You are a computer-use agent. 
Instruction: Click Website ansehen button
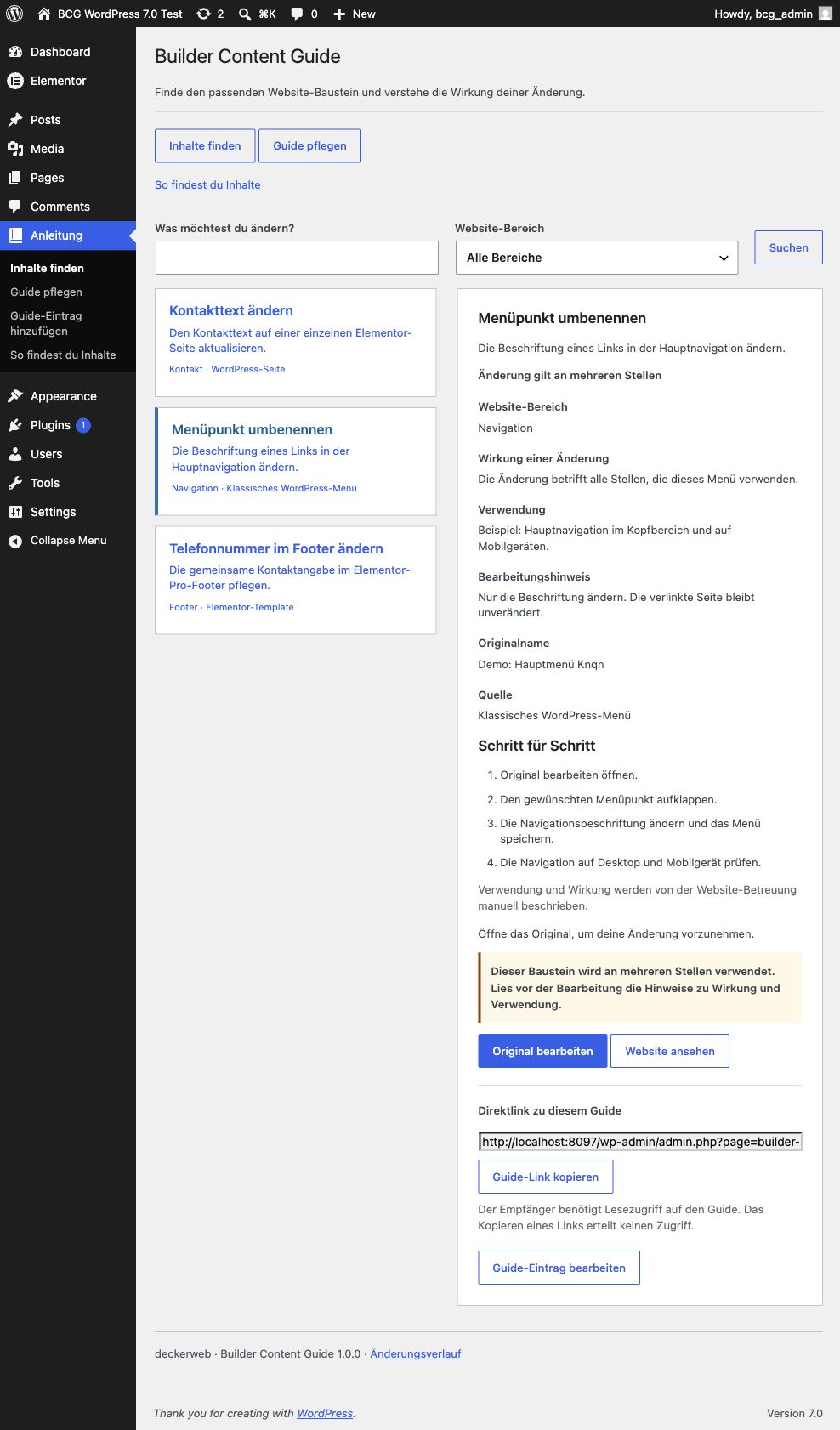(670, 1051)
